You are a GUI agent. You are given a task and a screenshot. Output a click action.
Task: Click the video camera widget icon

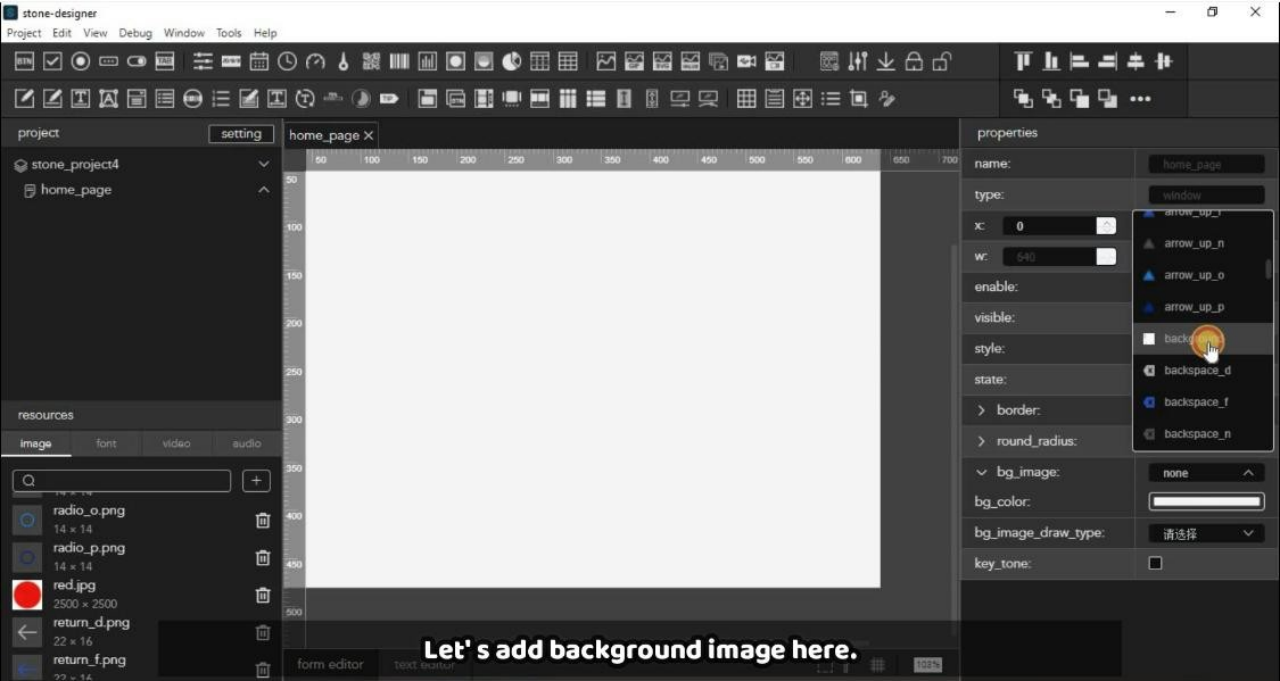pos(746,62)
